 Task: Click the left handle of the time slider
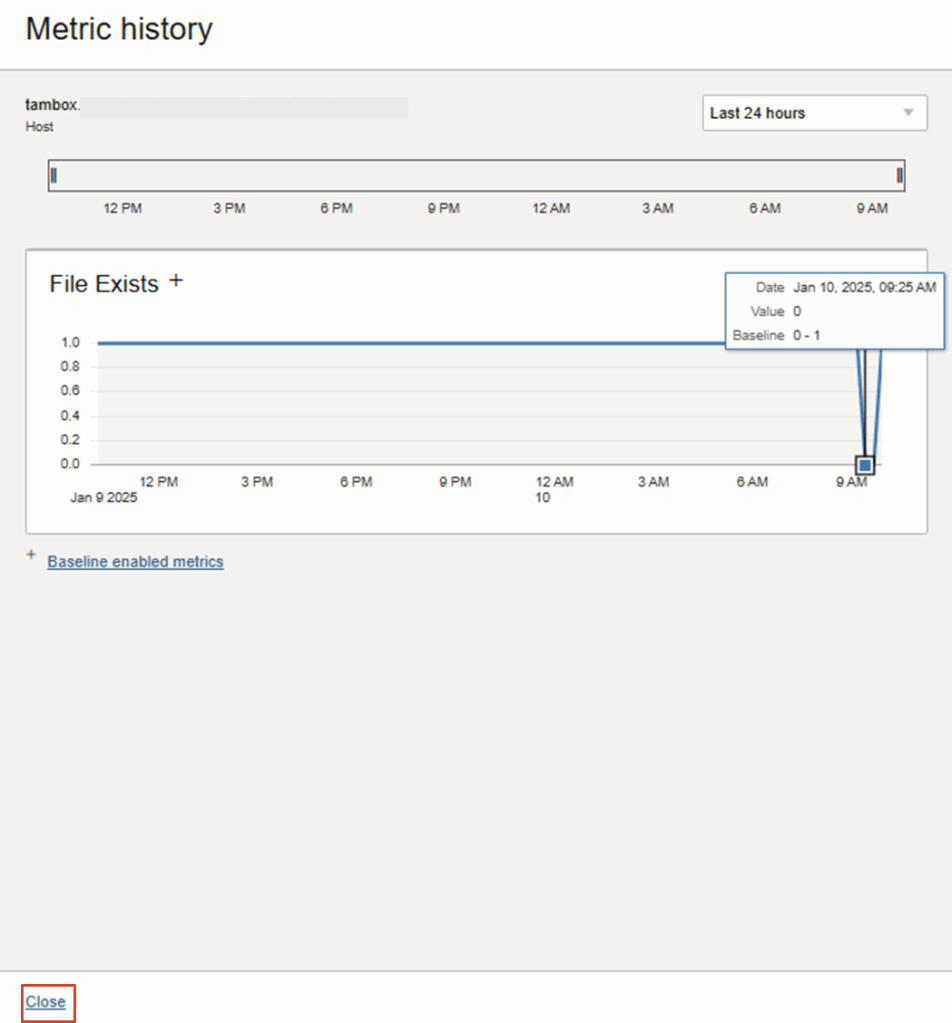tap(54, 176)
